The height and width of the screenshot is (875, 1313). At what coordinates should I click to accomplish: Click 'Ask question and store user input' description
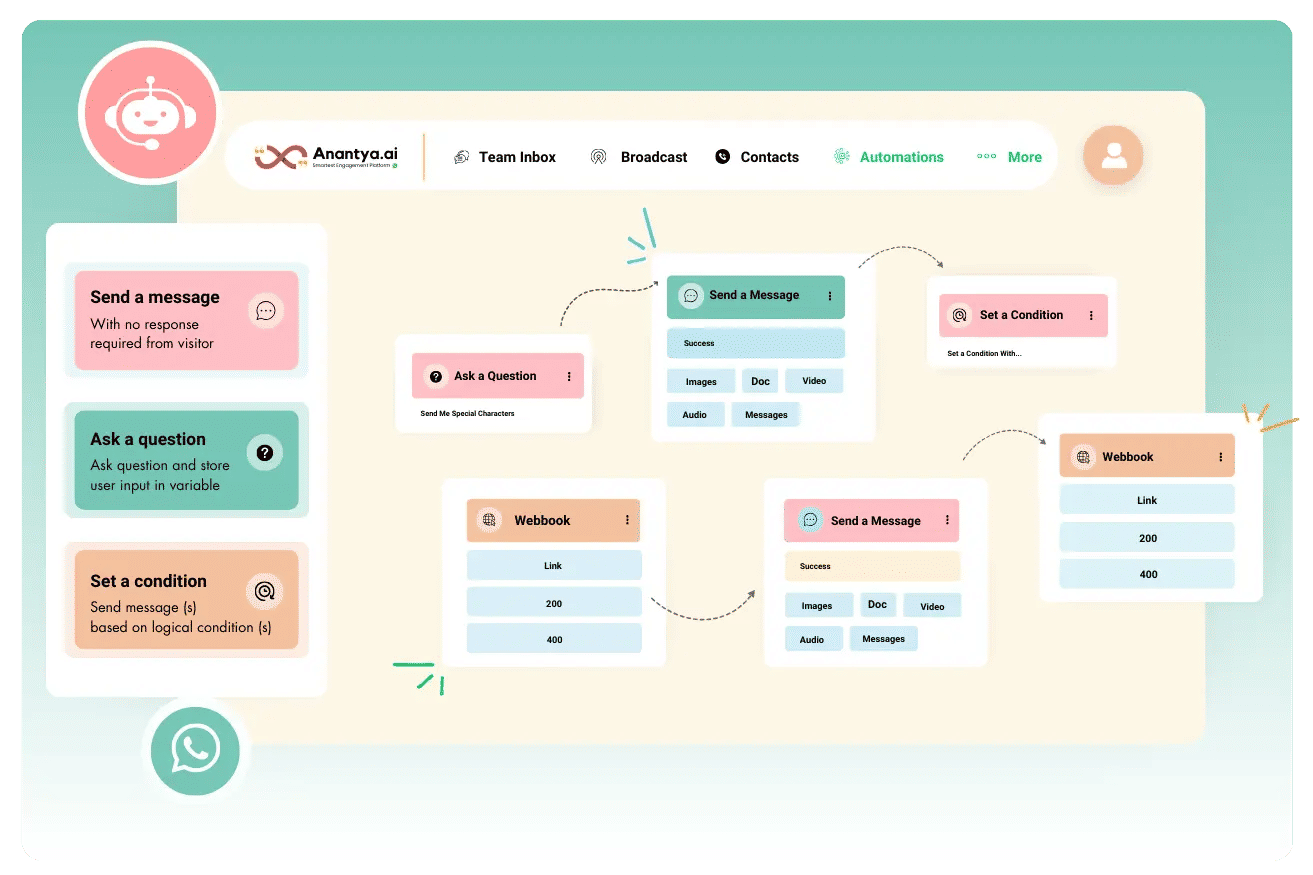pos(160,475)
